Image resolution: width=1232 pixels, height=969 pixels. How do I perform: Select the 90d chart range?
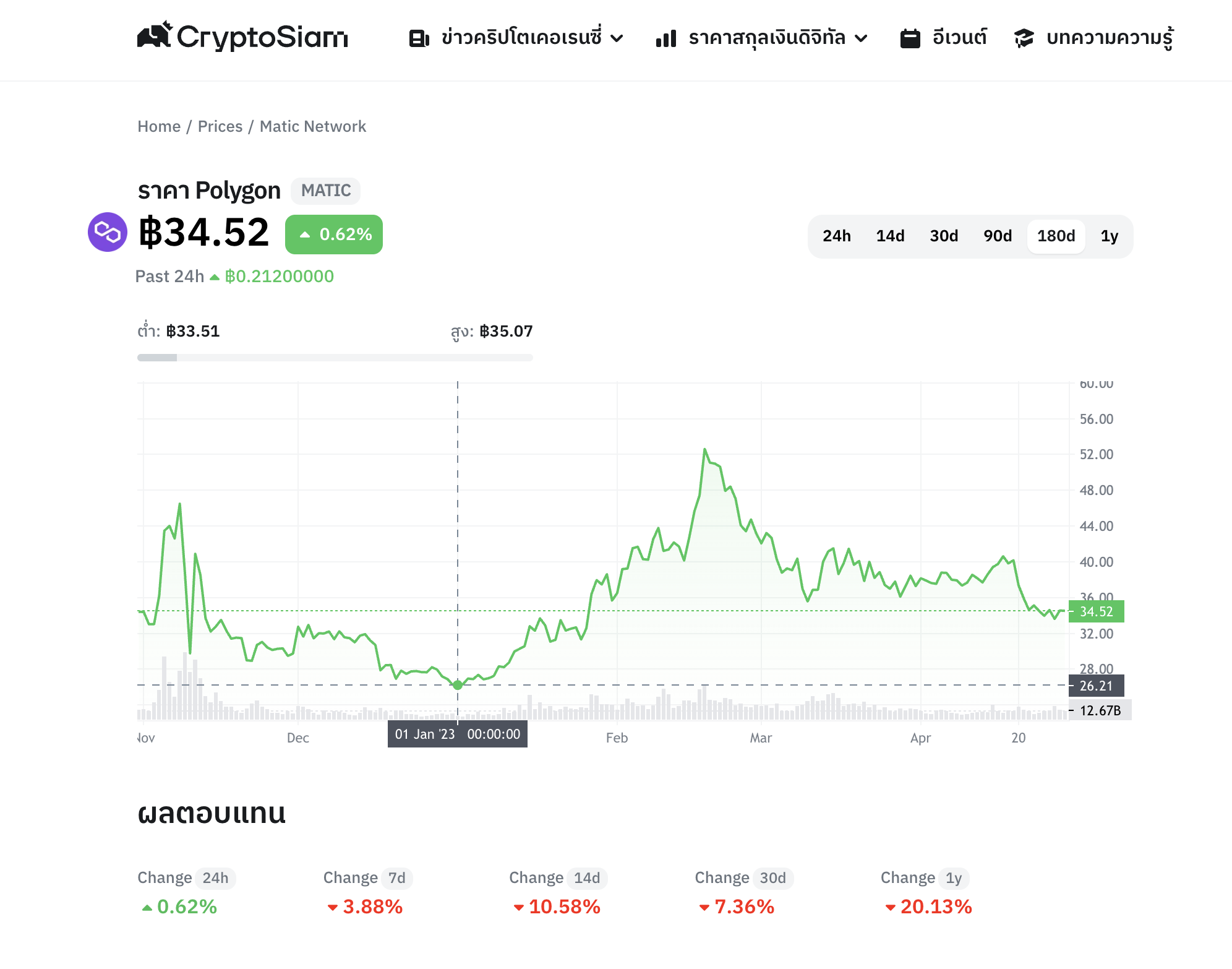coord(998,236)
